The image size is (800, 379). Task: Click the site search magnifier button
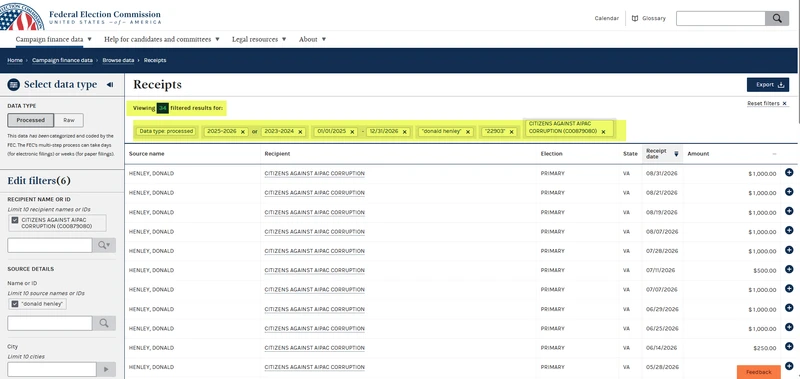tap(777, 18)
